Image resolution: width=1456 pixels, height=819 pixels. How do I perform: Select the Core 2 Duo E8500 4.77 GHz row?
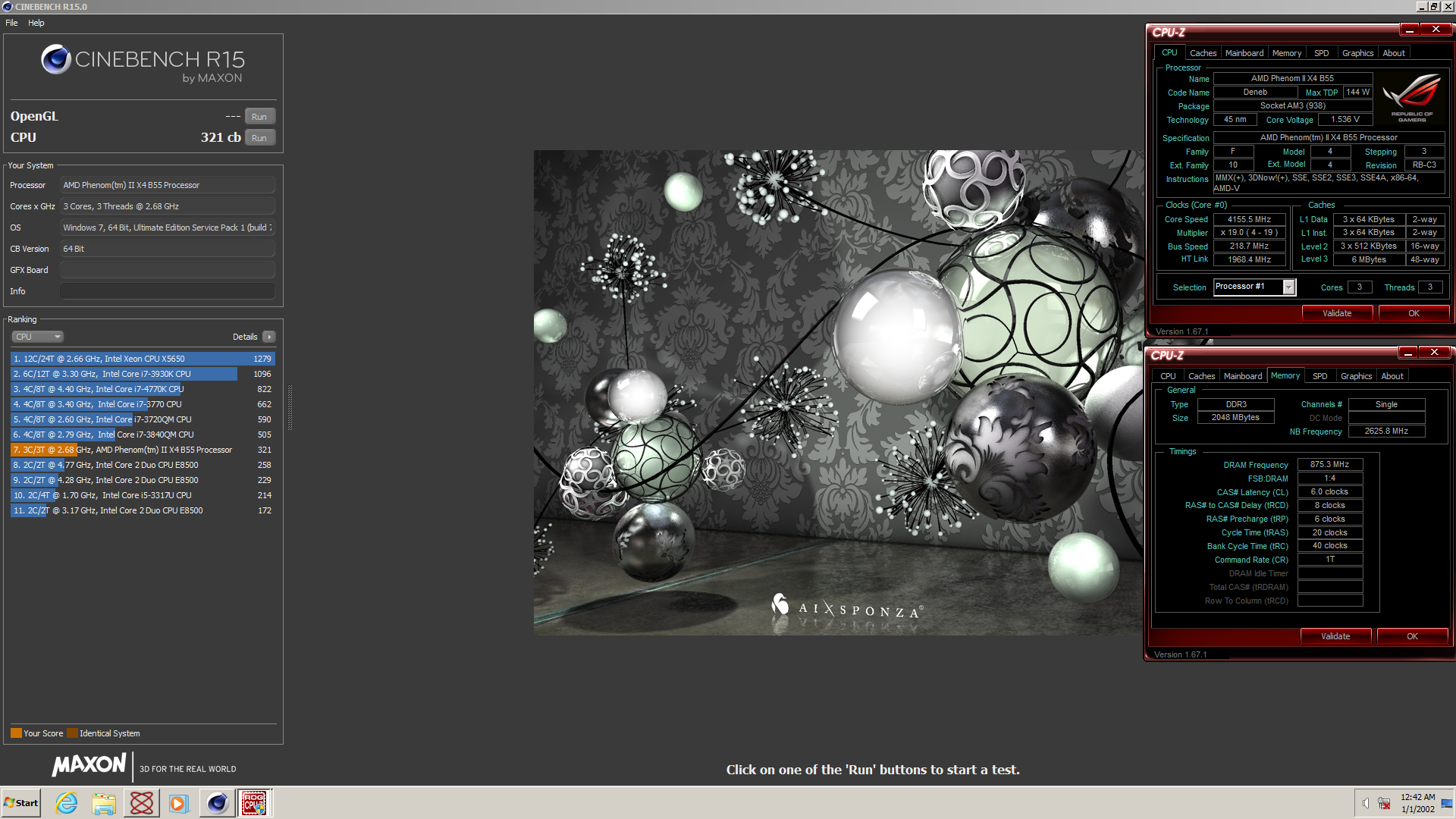coord(143,465)
